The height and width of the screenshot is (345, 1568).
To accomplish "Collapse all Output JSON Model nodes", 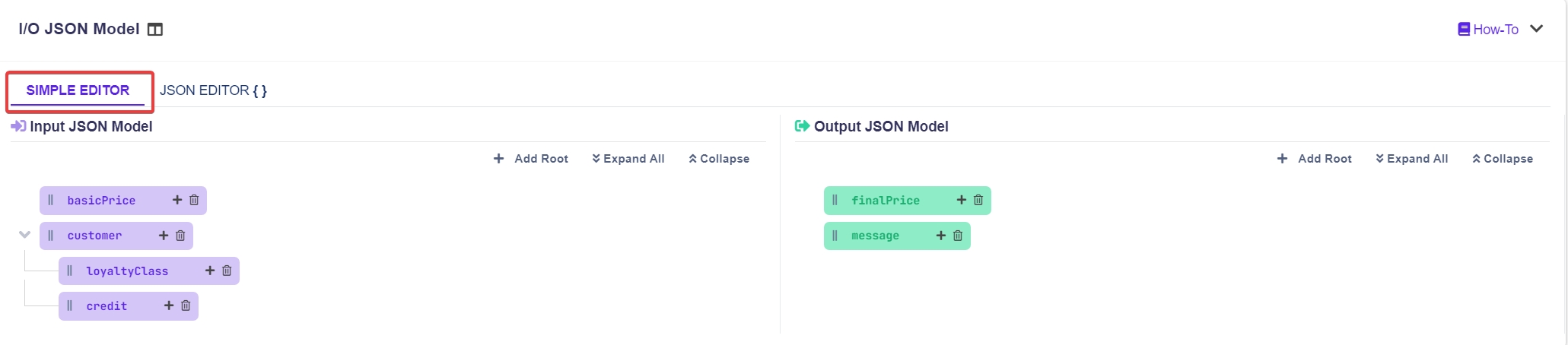I will click(x=1503, y=159).
